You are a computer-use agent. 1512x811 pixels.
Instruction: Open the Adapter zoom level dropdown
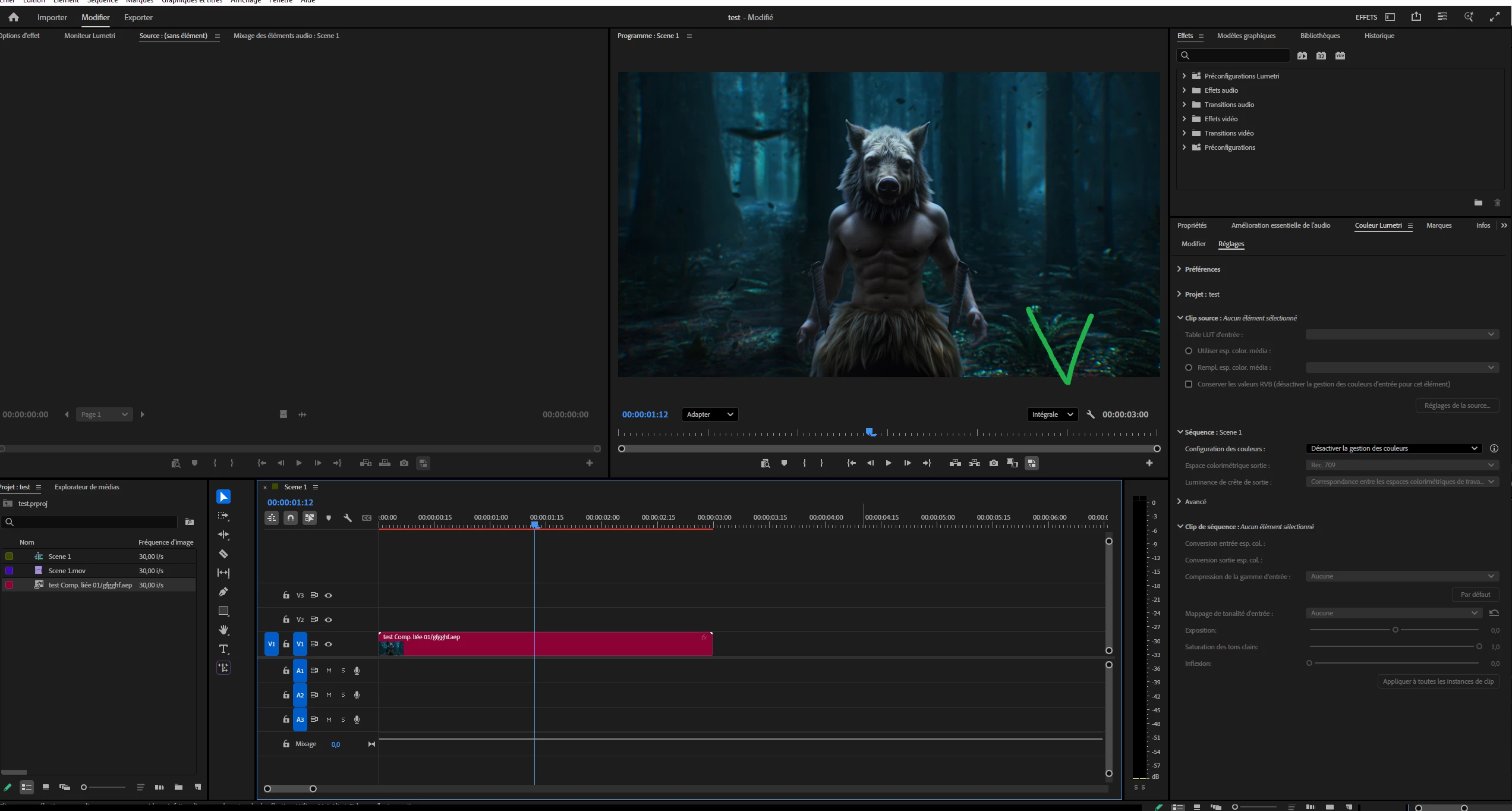pos(709,414)
